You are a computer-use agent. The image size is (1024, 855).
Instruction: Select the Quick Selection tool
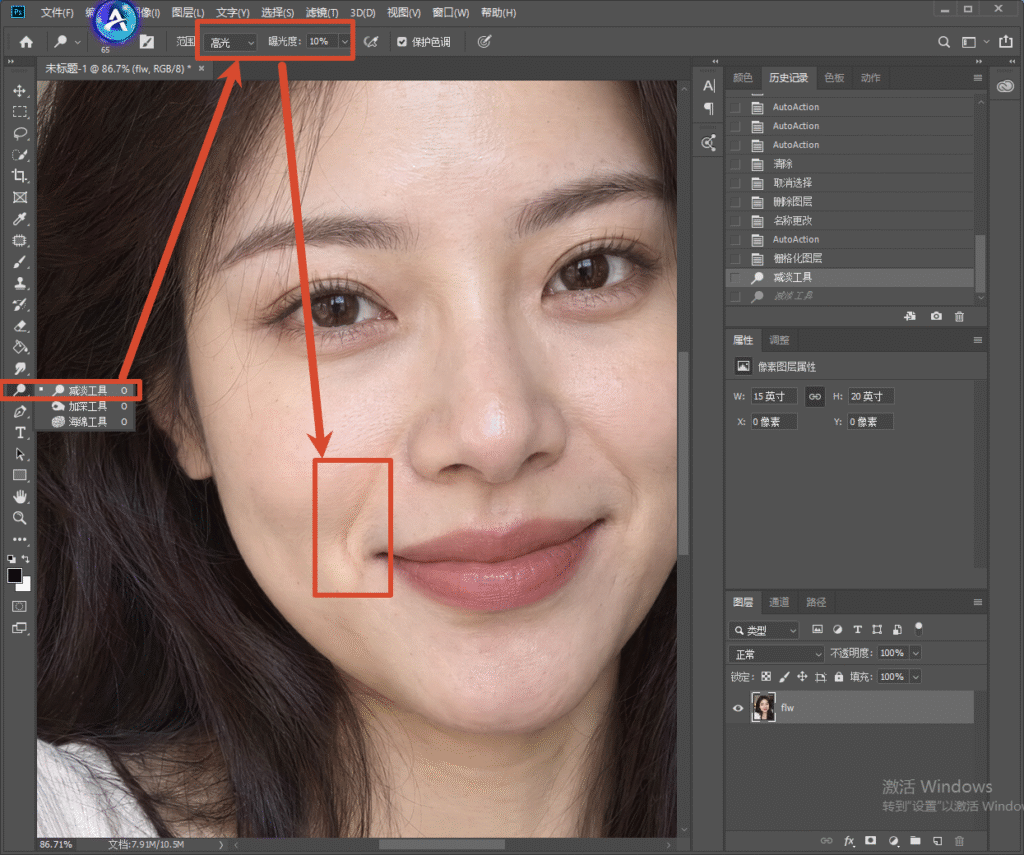[20, 155]
